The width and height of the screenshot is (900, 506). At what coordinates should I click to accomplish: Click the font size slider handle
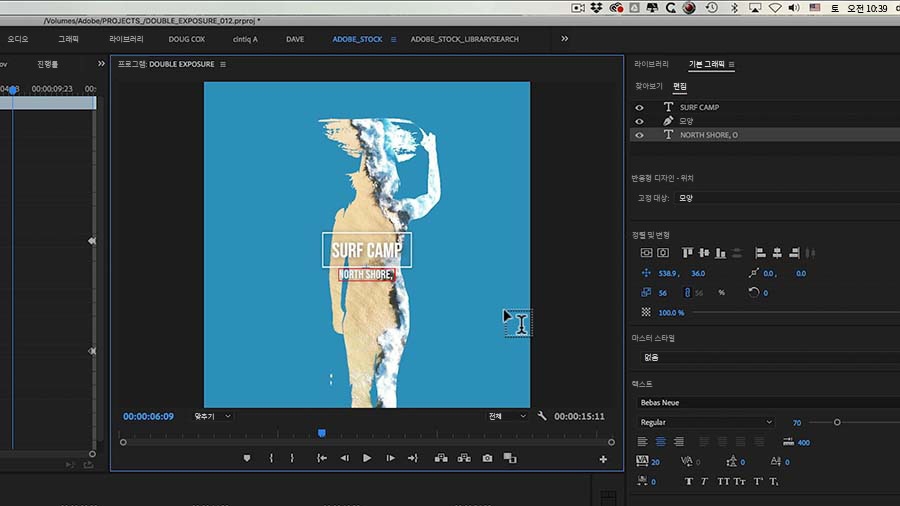tap(837, 422)
